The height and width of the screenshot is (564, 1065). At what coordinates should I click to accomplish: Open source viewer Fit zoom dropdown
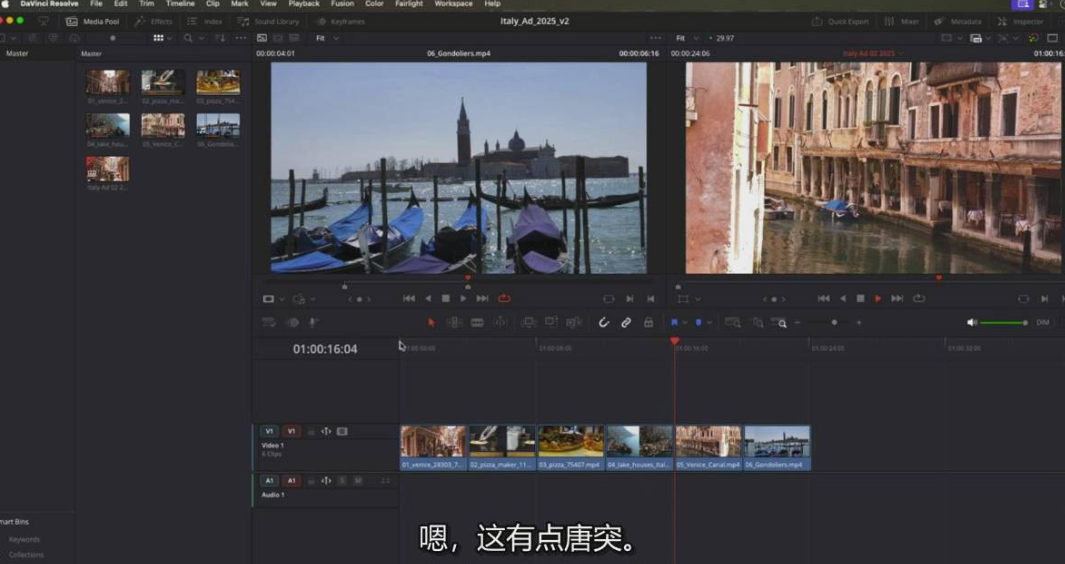[327, 38]
